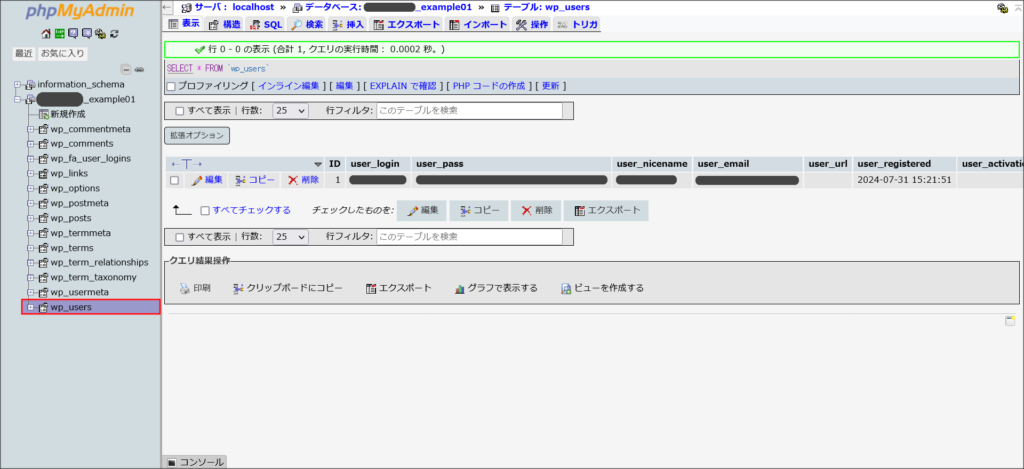Expand the wp_termmeta table node
Image resolution: width=1024 pixels, height=469 pixels.
tap(30, 233)
